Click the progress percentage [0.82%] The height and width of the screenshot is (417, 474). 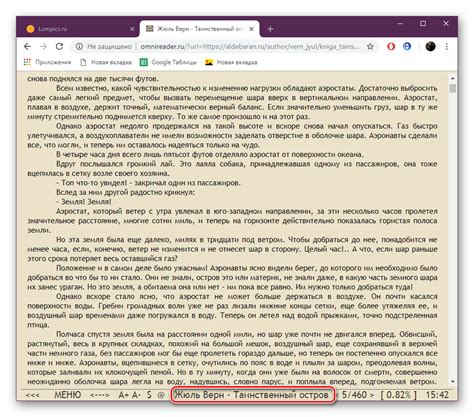tap(398, 395)
